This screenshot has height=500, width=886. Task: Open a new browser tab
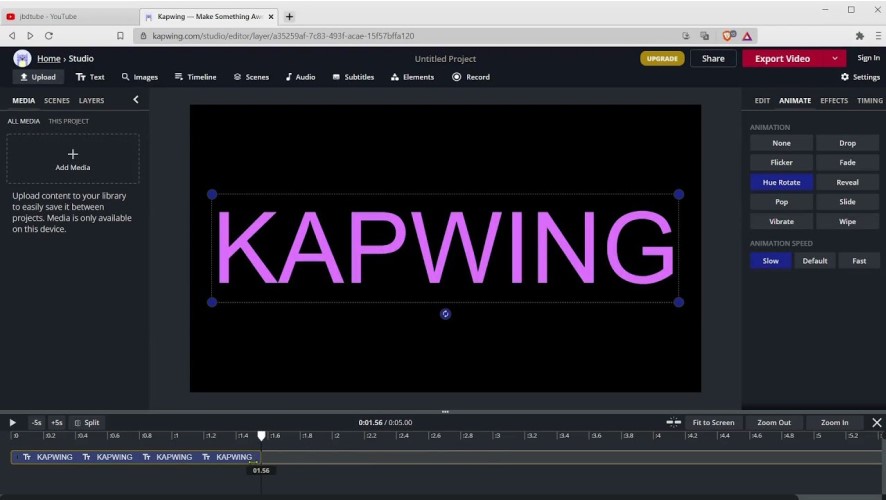[x=289, y=16]
